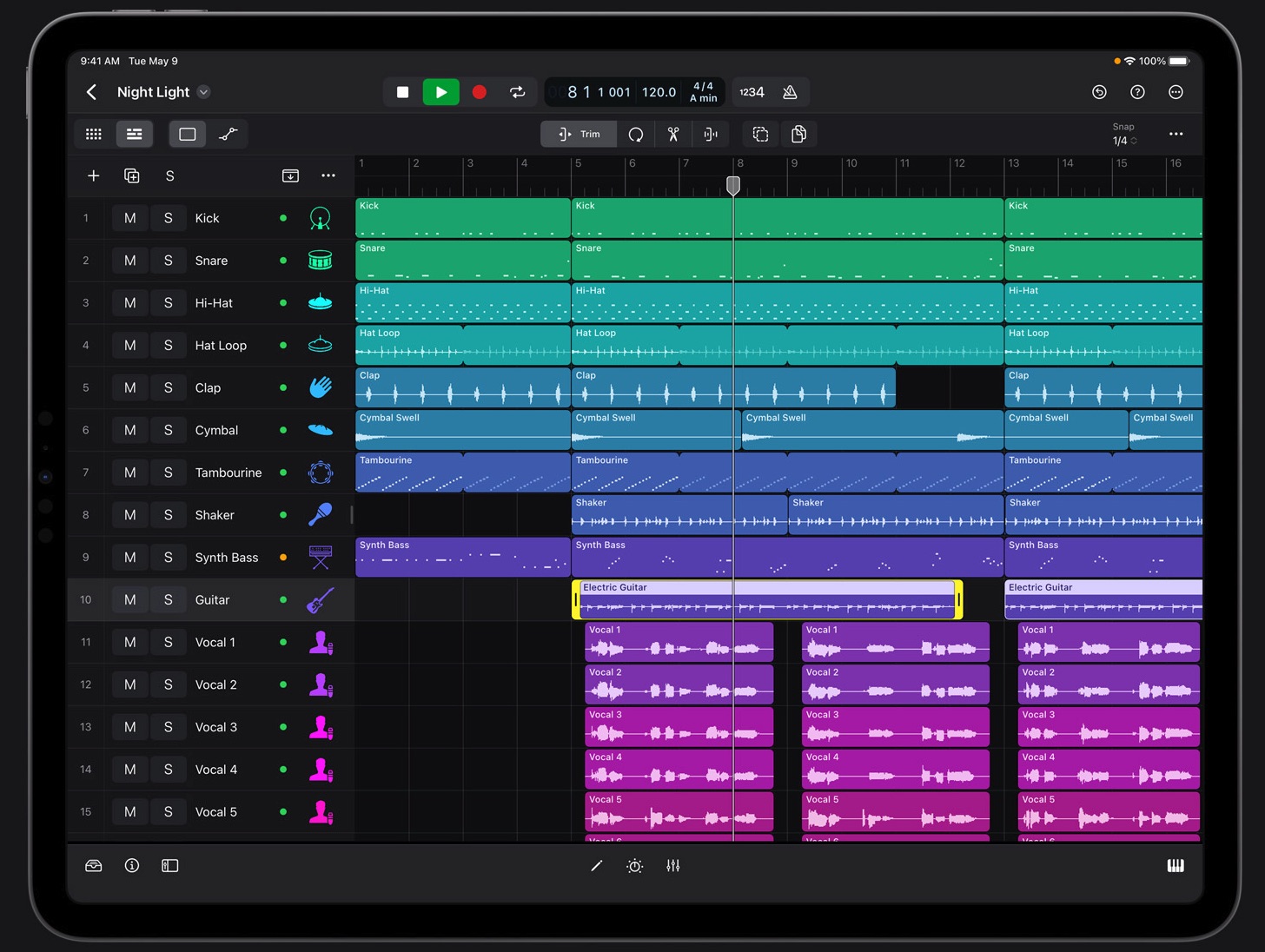This screenshot has height=952, width=1265.
Task: Select the Vocal 1 singer icon
Action: pyautogui.click(x=321, y=643)
